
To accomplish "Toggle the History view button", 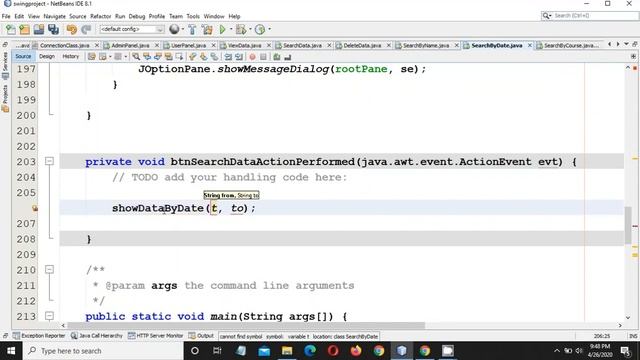I will click(x=71, y=56).
